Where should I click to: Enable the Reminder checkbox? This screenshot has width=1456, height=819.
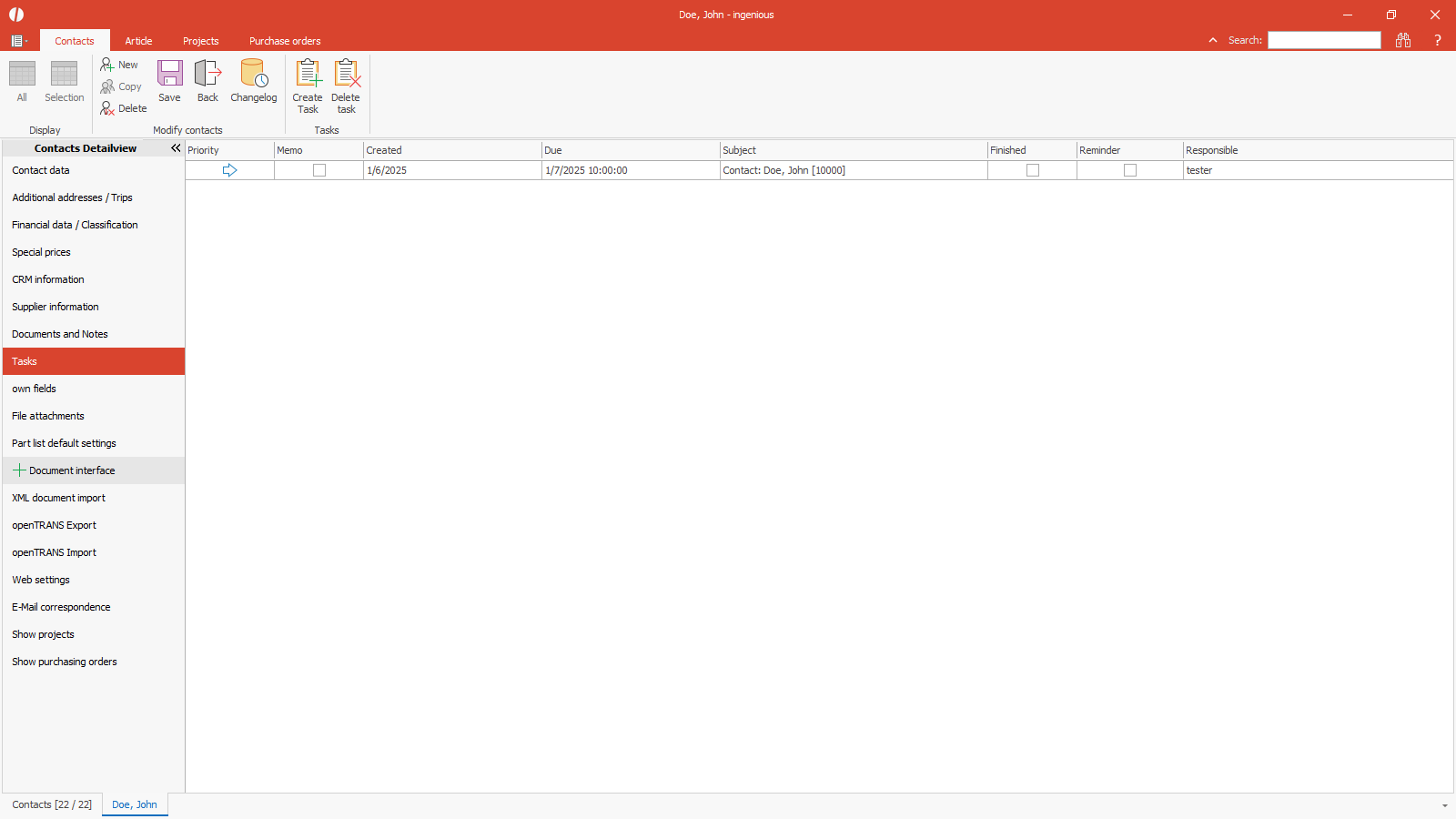coord(1130,170)
